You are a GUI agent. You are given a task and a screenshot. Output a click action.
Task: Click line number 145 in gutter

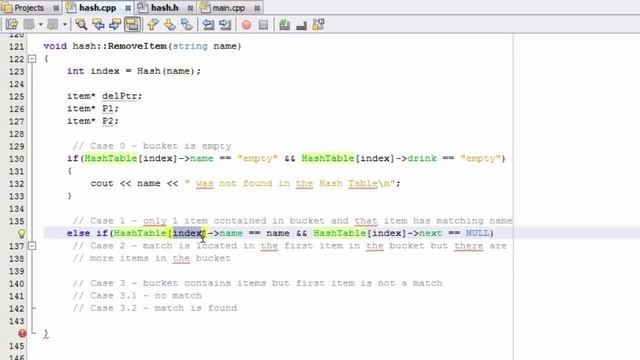16,346
